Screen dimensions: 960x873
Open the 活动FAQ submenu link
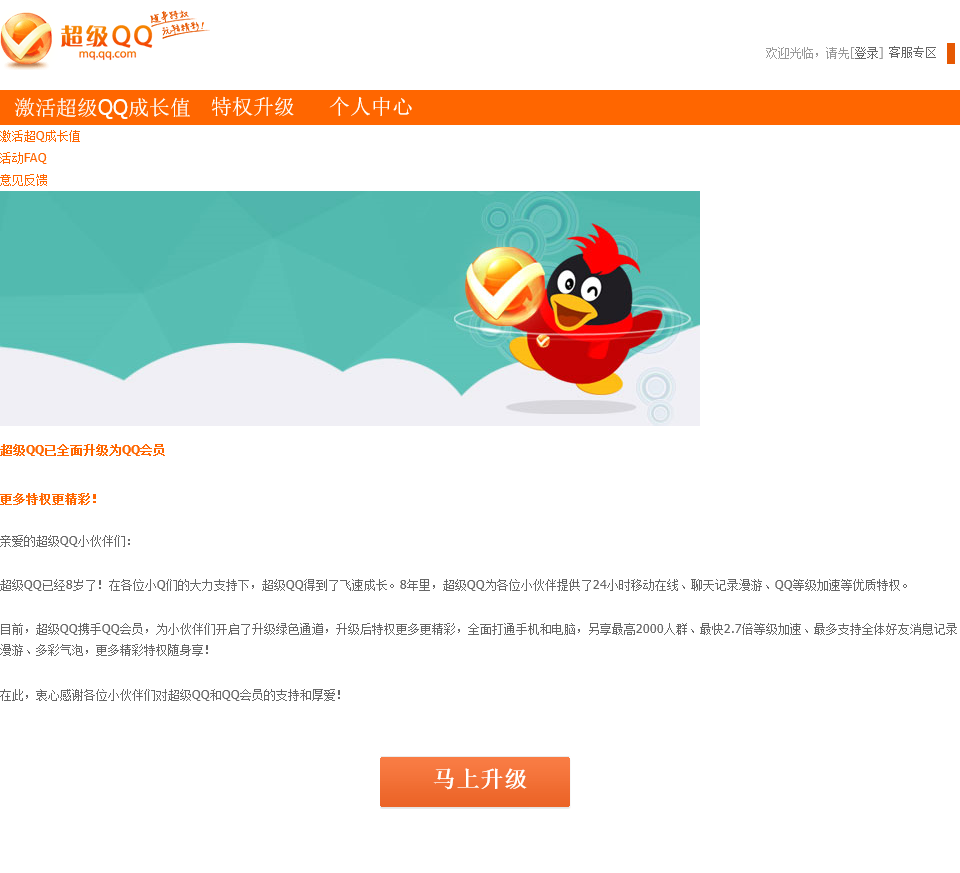[x=23, y=158]
